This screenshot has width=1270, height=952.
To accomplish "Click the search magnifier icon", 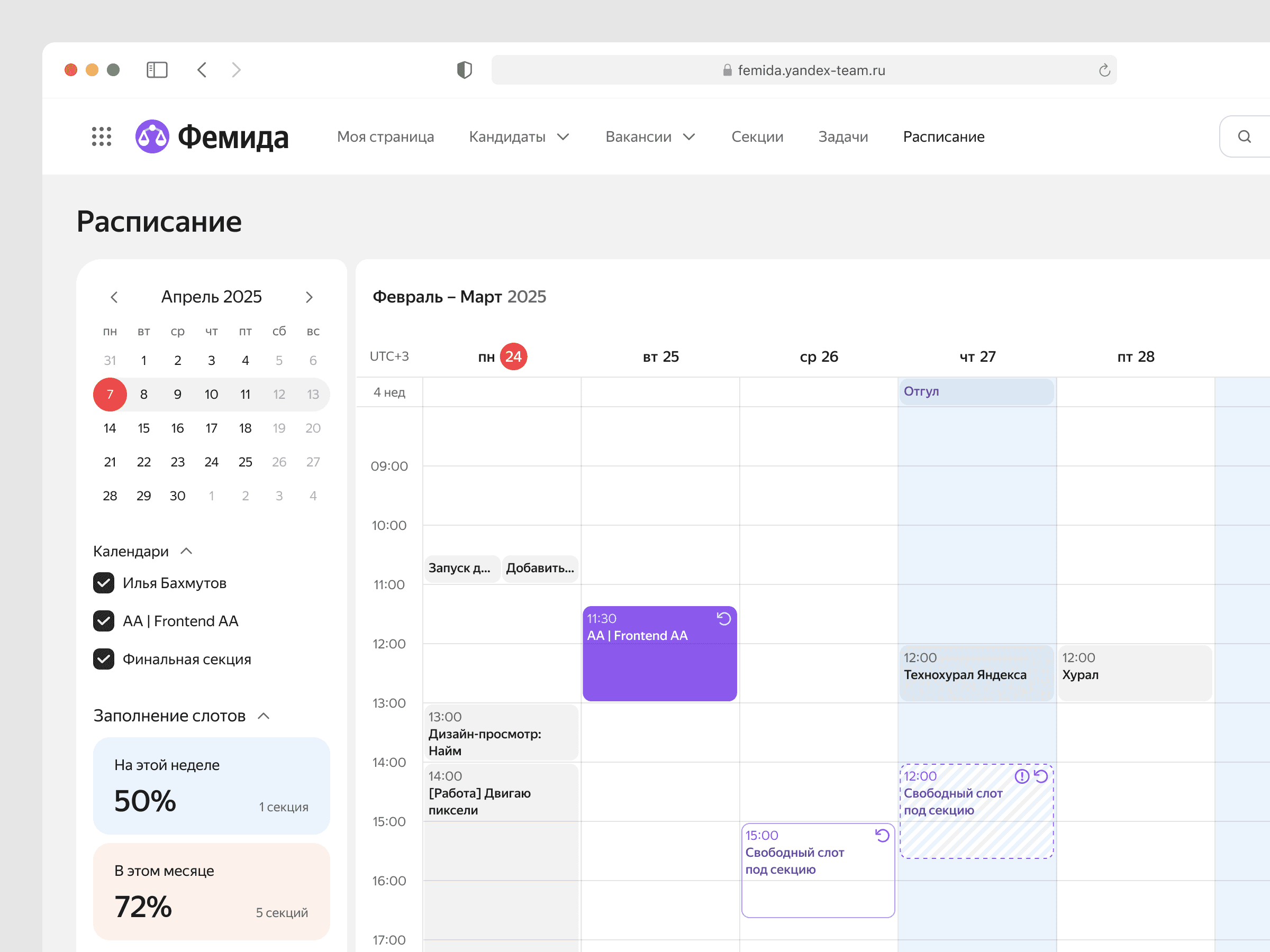I will click(1244, 136).
